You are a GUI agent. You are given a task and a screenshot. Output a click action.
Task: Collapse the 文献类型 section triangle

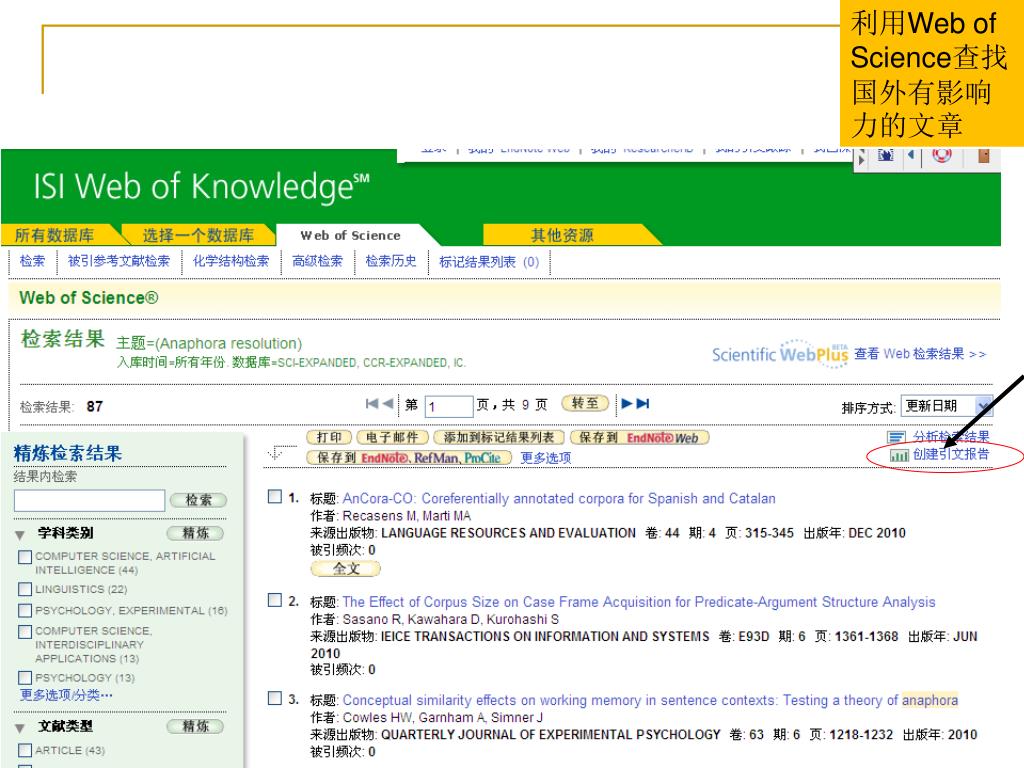[20, 728]
